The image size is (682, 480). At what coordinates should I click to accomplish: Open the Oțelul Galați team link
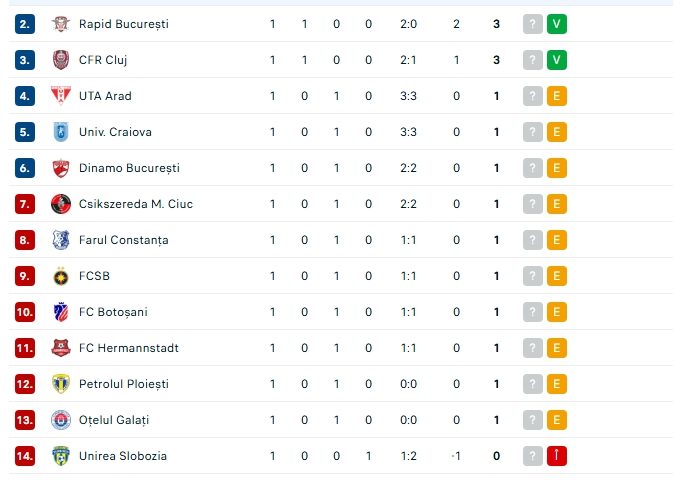[114, 420]
